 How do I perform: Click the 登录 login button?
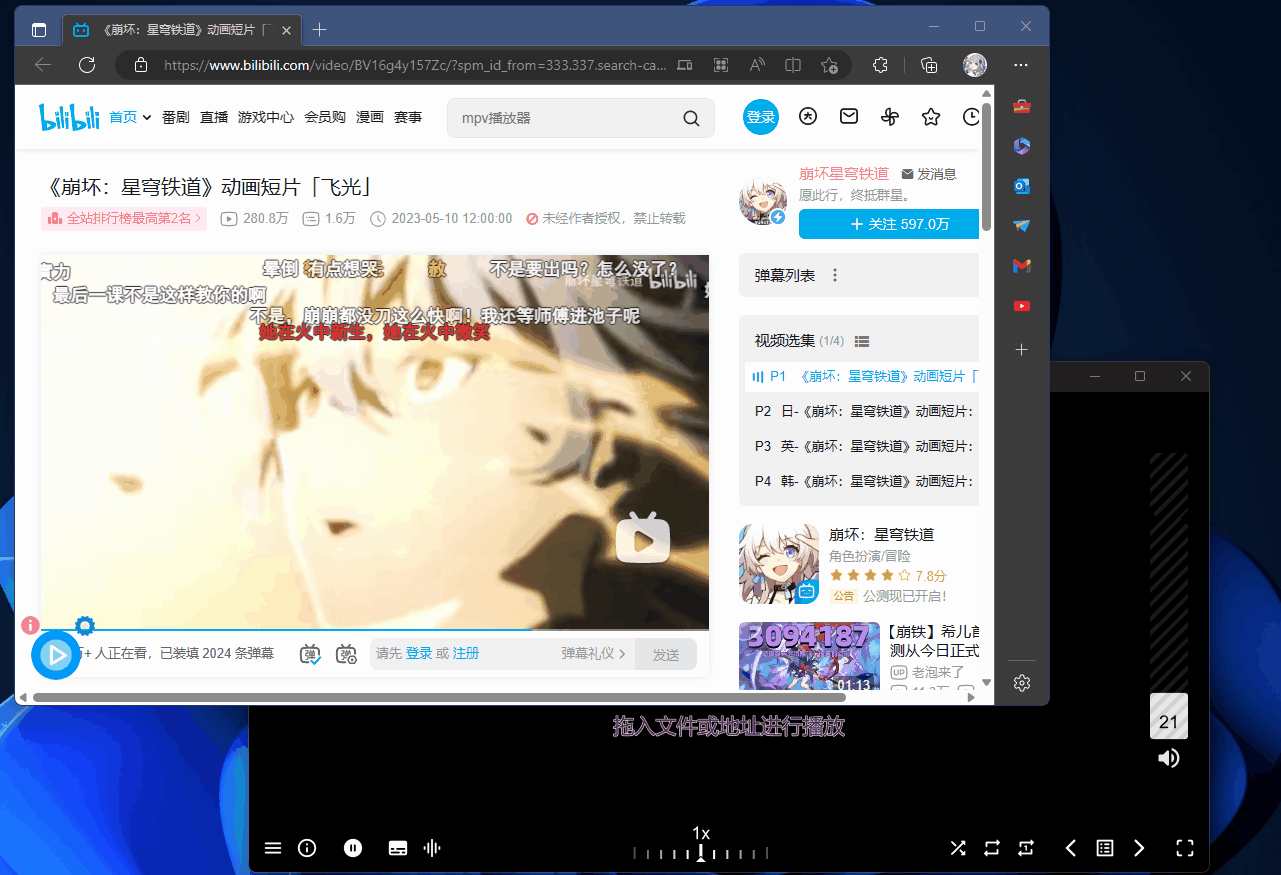point(760,116)
